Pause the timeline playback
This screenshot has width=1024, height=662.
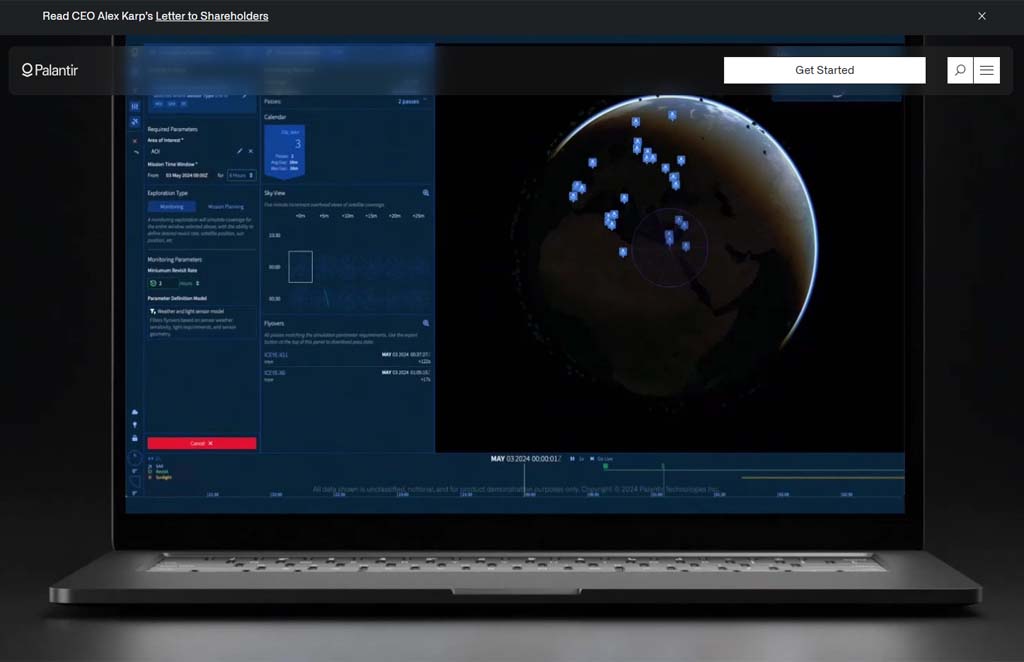point(571,458)
